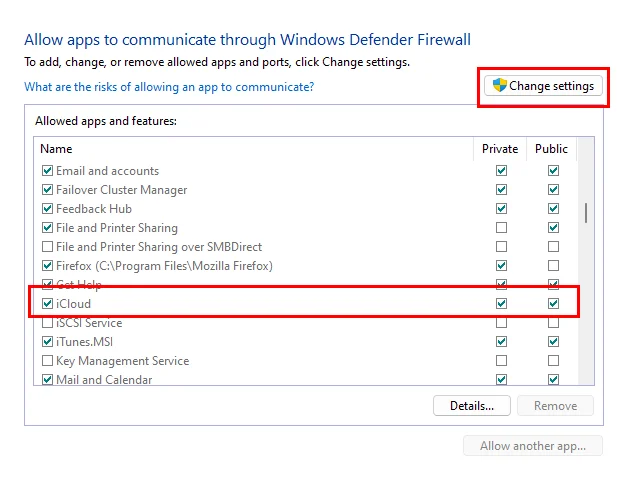Viewport: 636px width, 479px height.
Task: Click the Public column header
Action: click(x=551, y=149)
